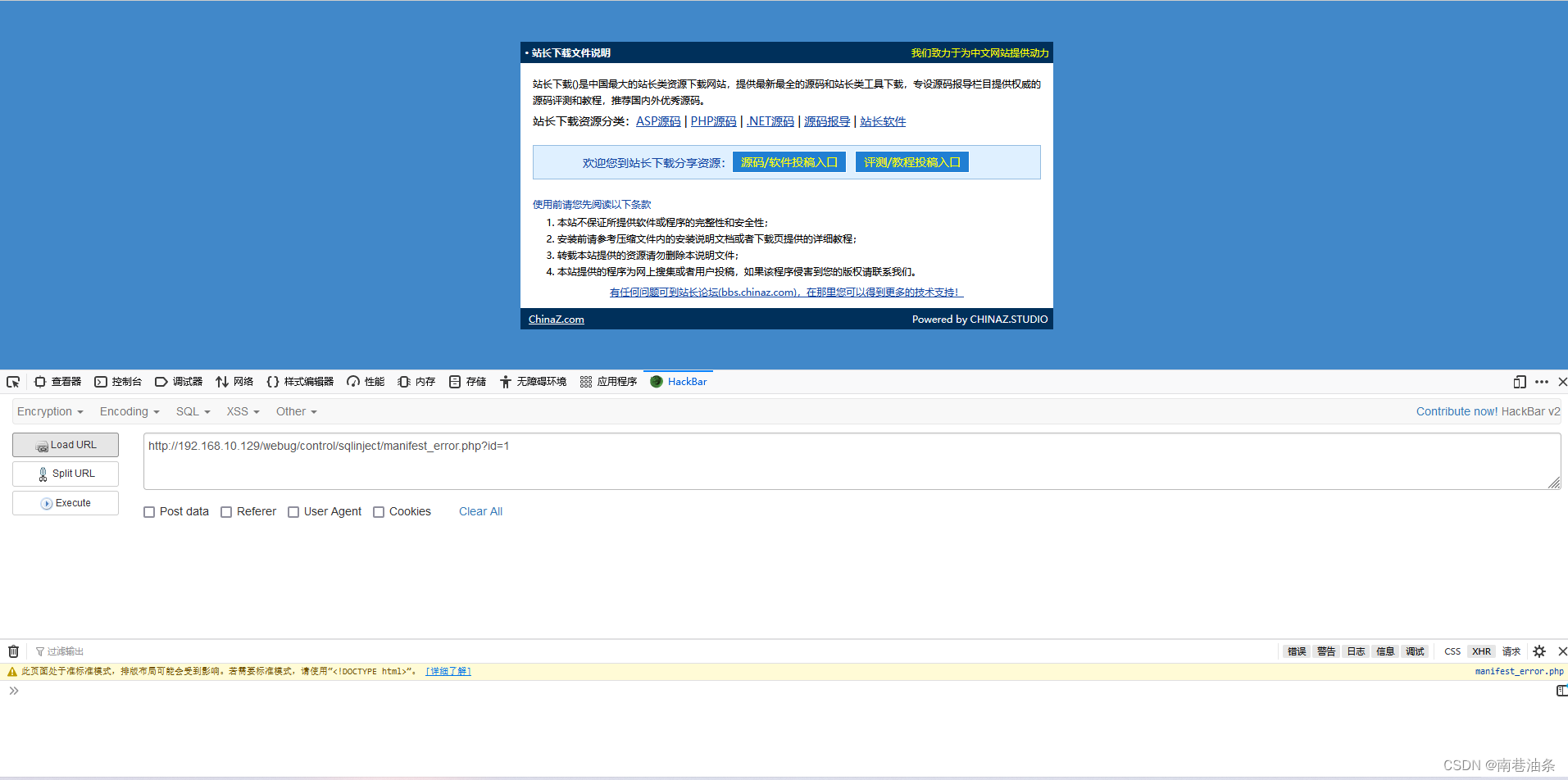The image size is (1568, 780).
Task: Toggle responsive design mode icon
Action: 1519,381
